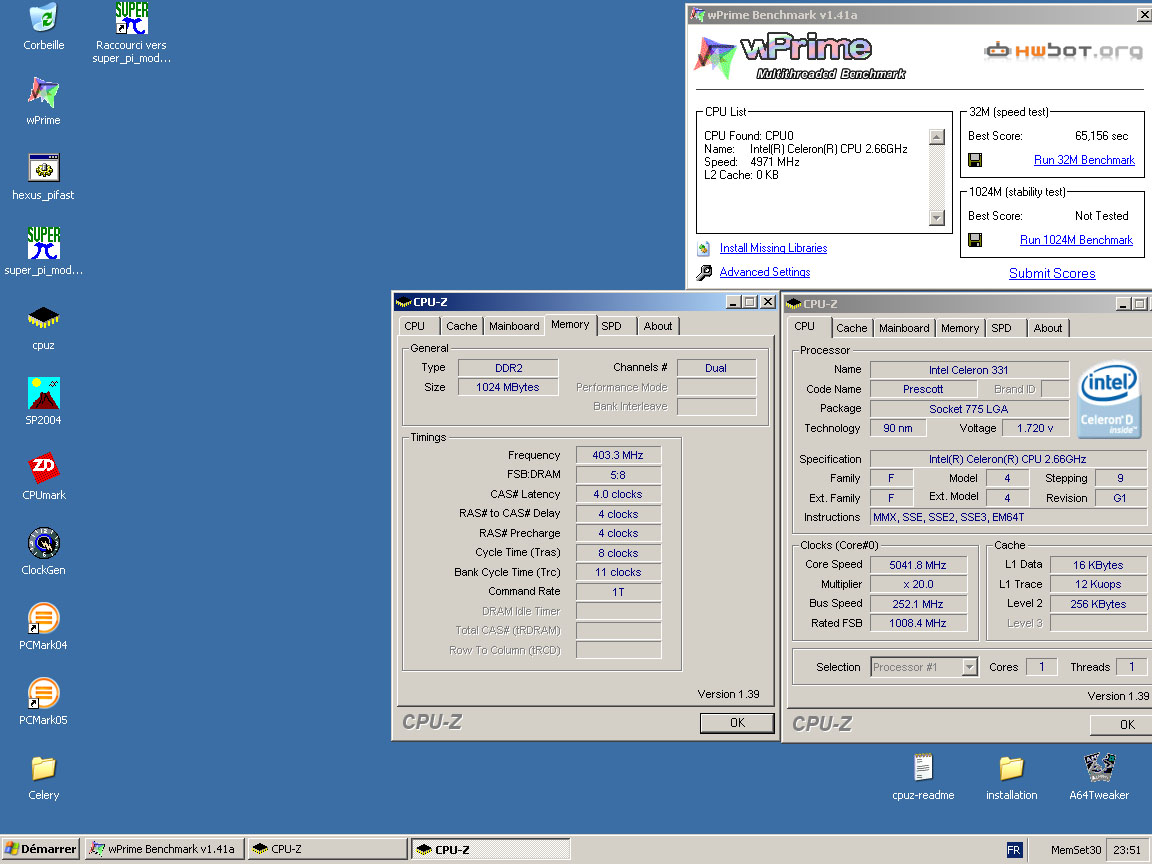Image resolution: width=1152 pixels, height=864 pixels.
Task: Click the active CPU-Z taskbar button
Action: point(490,849)
